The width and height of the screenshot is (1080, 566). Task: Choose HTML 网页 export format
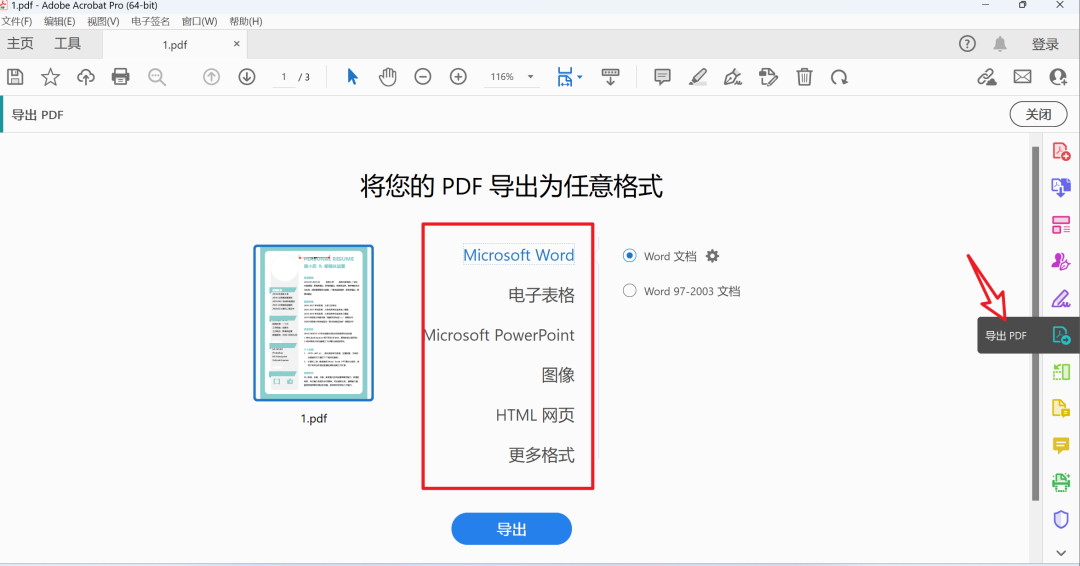(535, 415)
